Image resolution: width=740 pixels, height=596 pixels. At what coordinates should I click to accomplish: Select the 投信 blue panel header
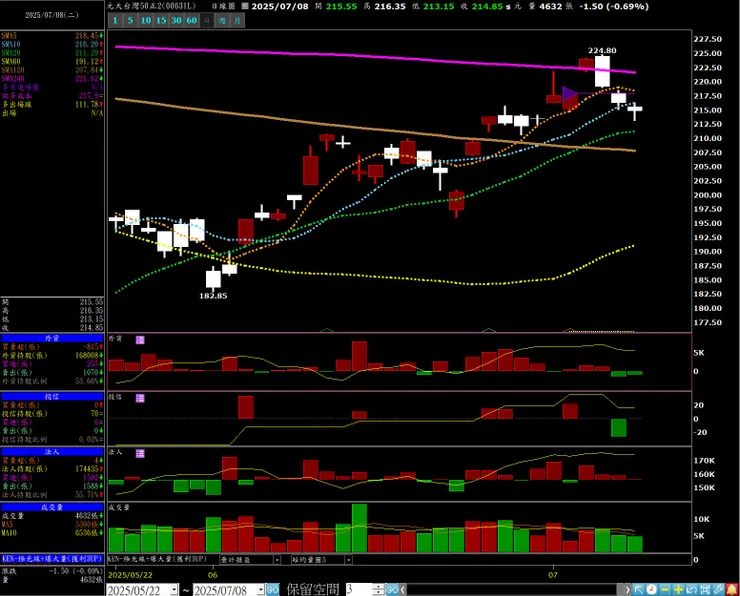click(52, 397)
